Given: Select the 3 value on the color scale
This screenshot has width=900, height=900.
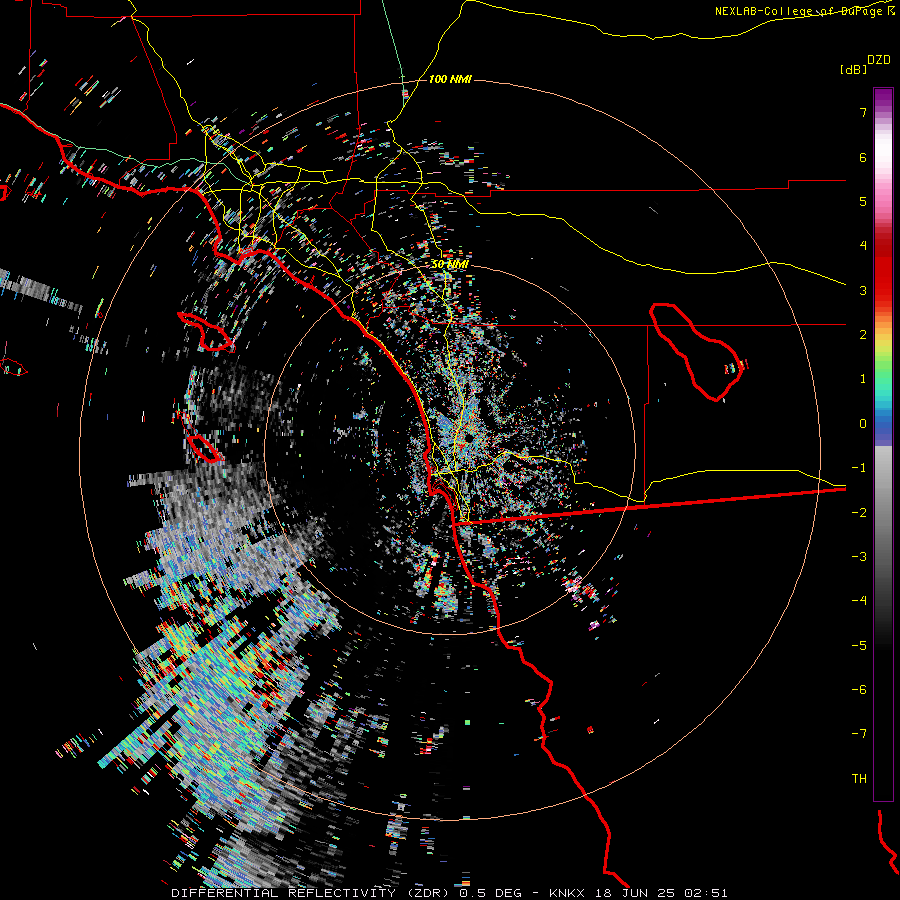Looking at the screenshot, I should click(x=863, y=290).
